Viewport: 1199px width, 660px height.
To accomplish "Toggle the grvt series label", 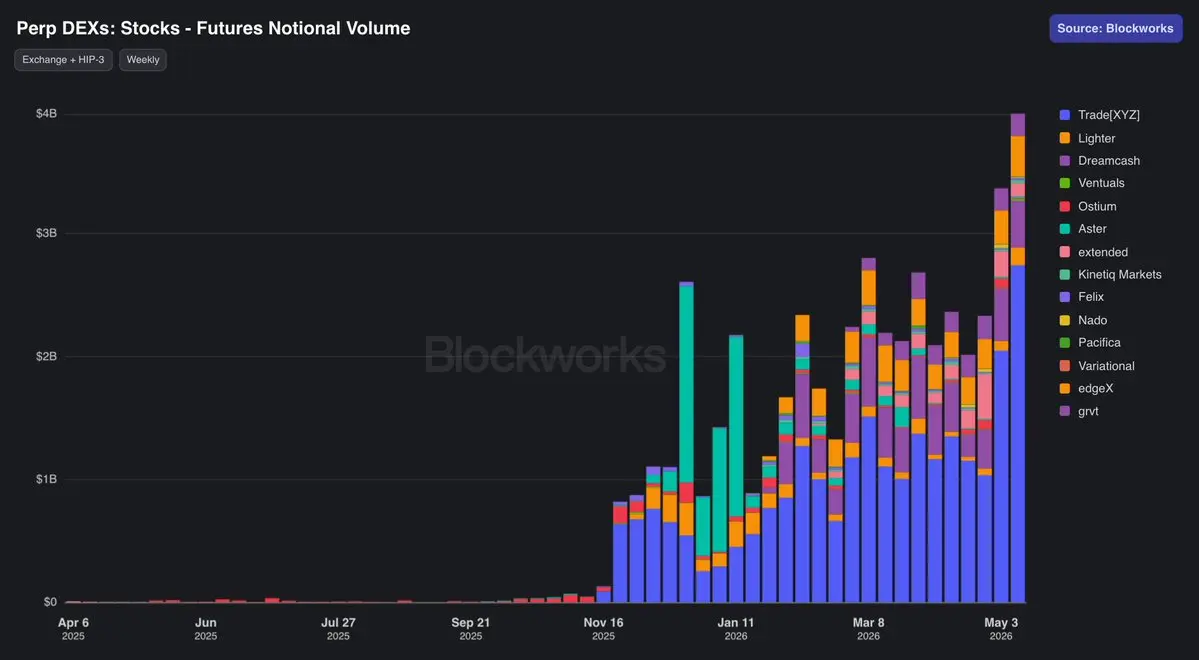I will coord(1088,411).
